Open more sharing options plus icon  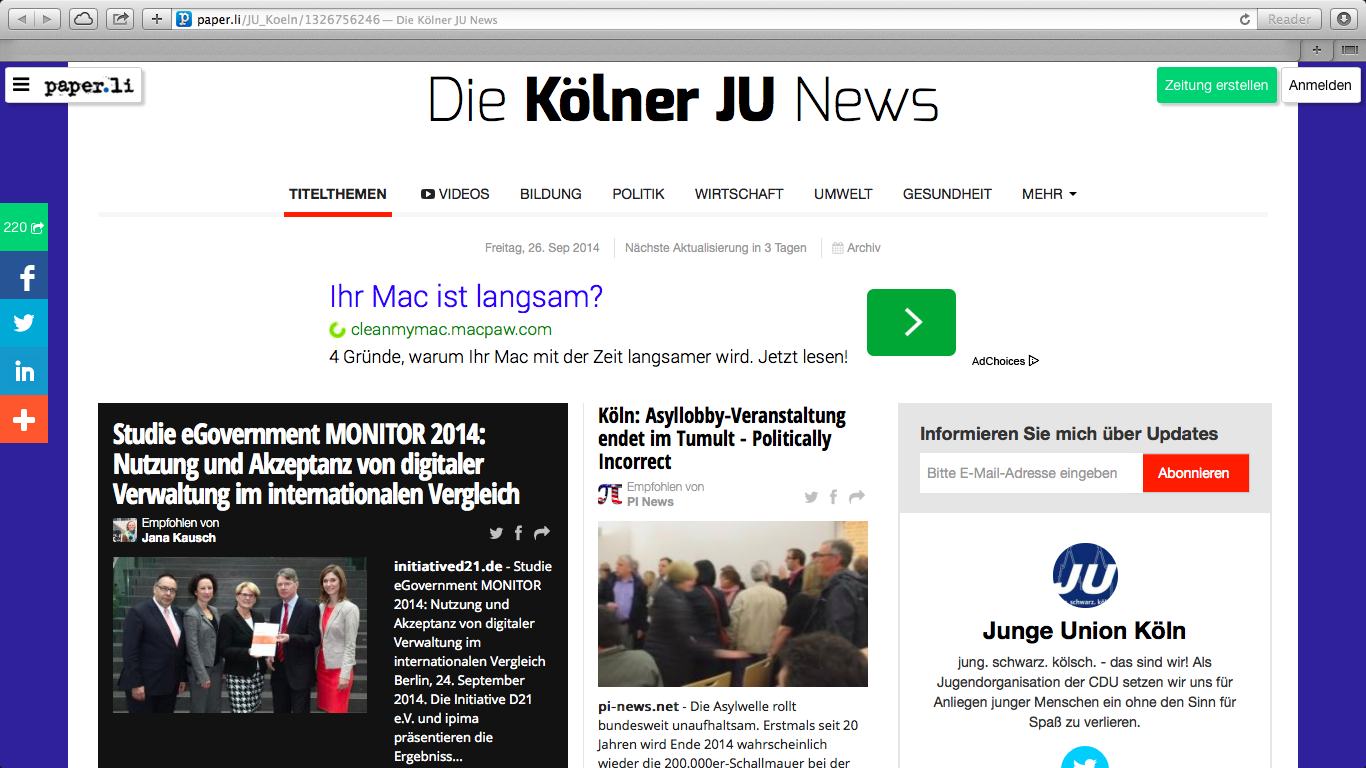click(24, 419)
